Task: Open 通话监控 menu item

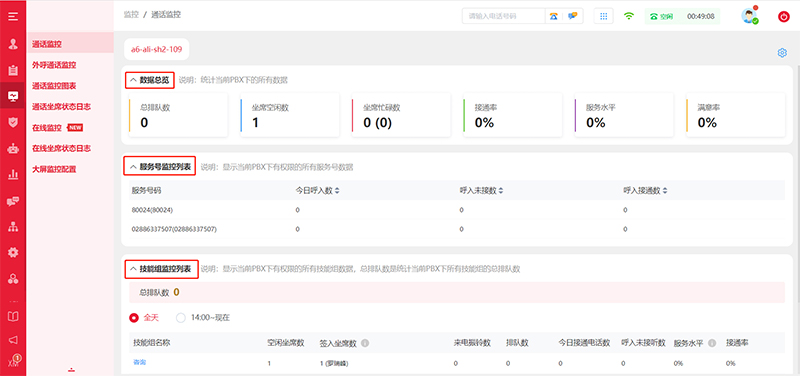Action: point(70,44)
